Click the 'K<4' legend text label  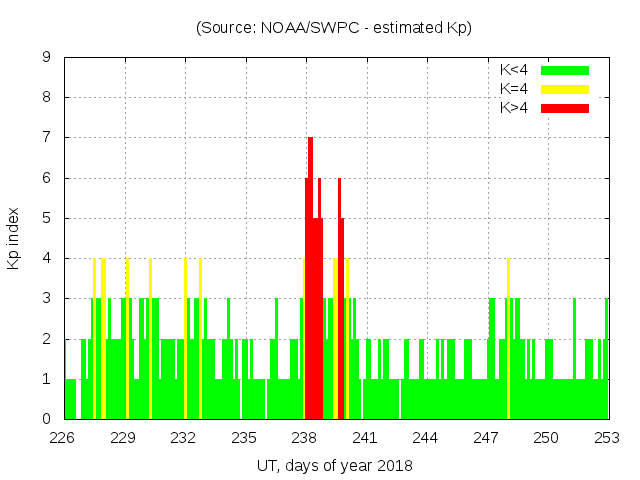click(x=514, y=70)
